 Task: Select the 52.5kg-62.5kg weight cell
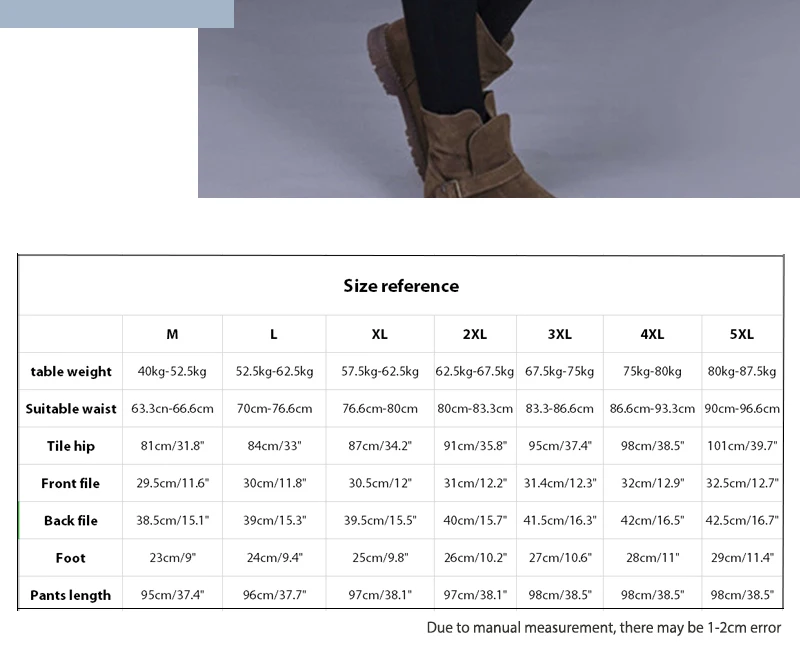(x=274, y=371)
